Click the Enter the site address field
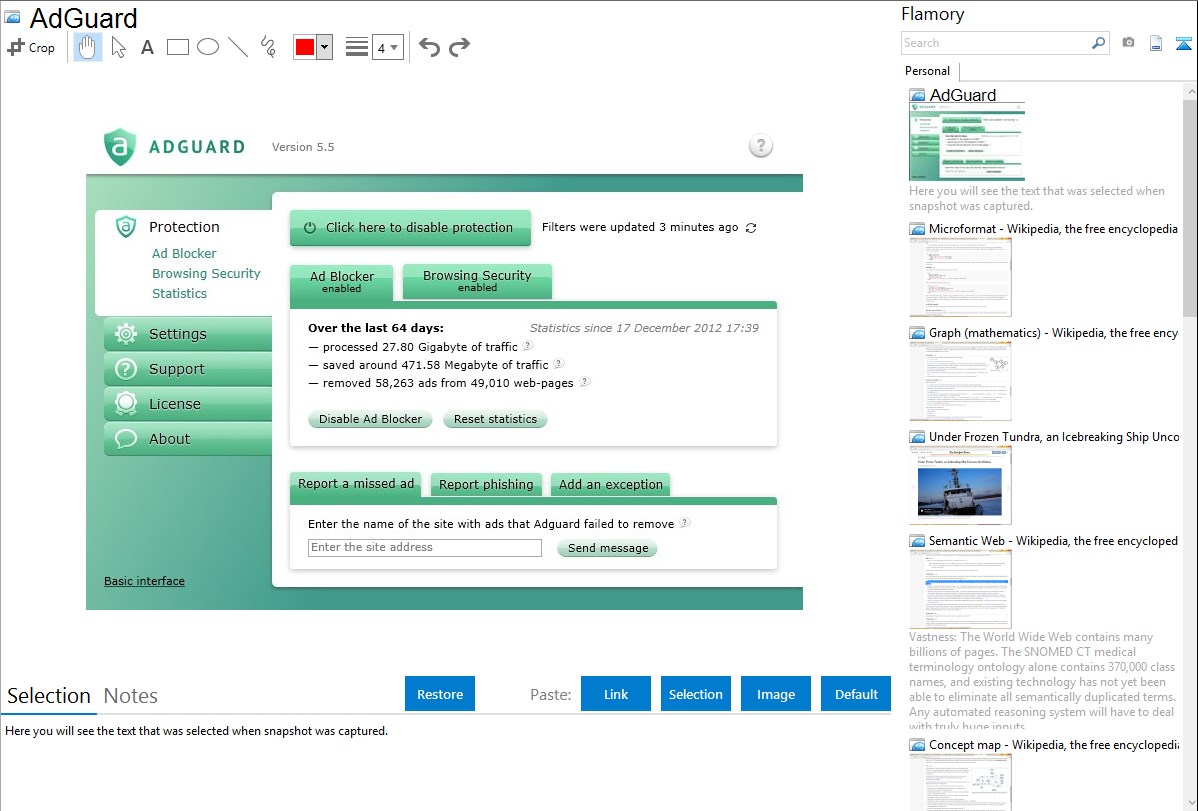This screenshot has height=811, width=1198. (425, 547)
